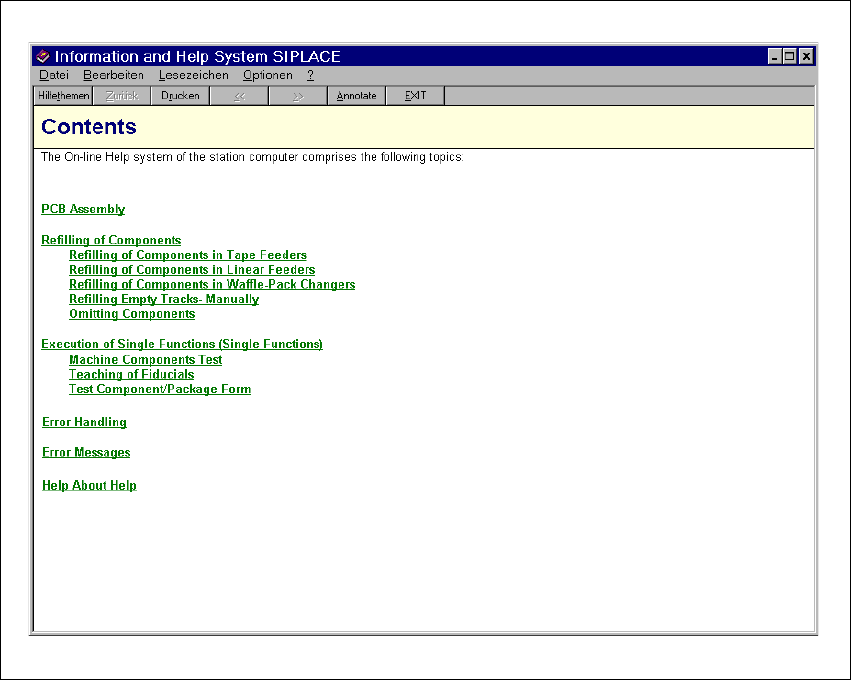Screen dimensions: 851x680
Task: Open the Refilling of Components topic
Action: tap(111, 240)
